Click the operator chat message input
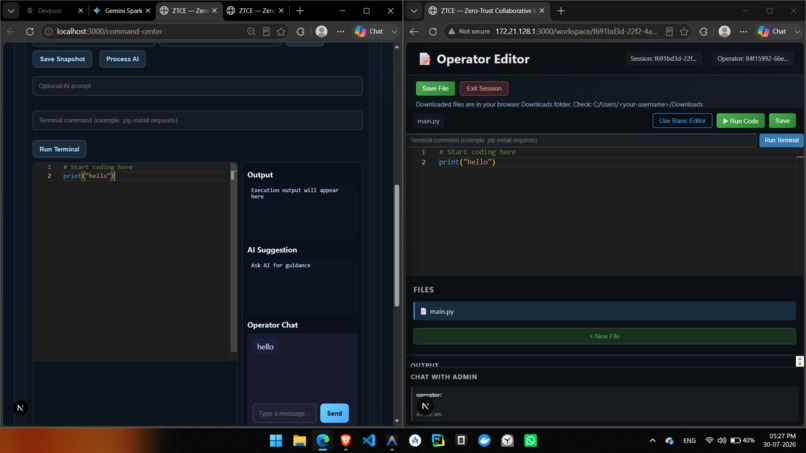 (284, 413)
